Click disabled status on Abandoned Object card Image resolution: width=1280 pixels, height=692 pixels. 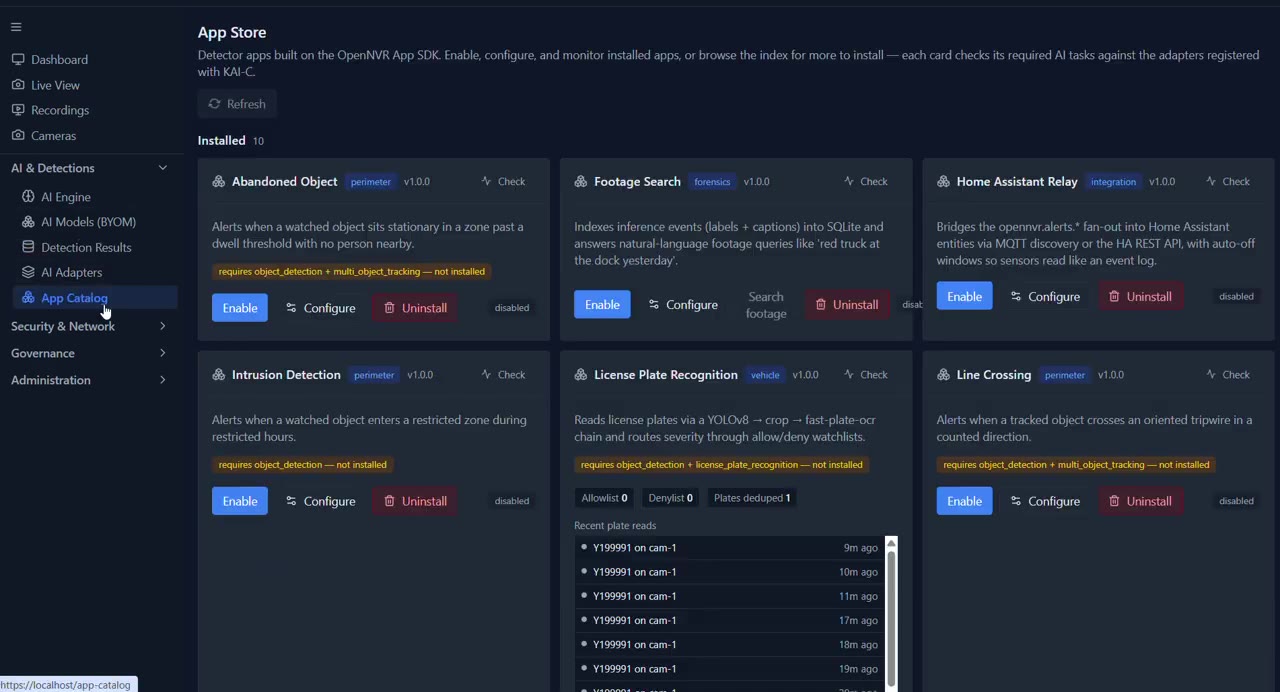(512, 308)
